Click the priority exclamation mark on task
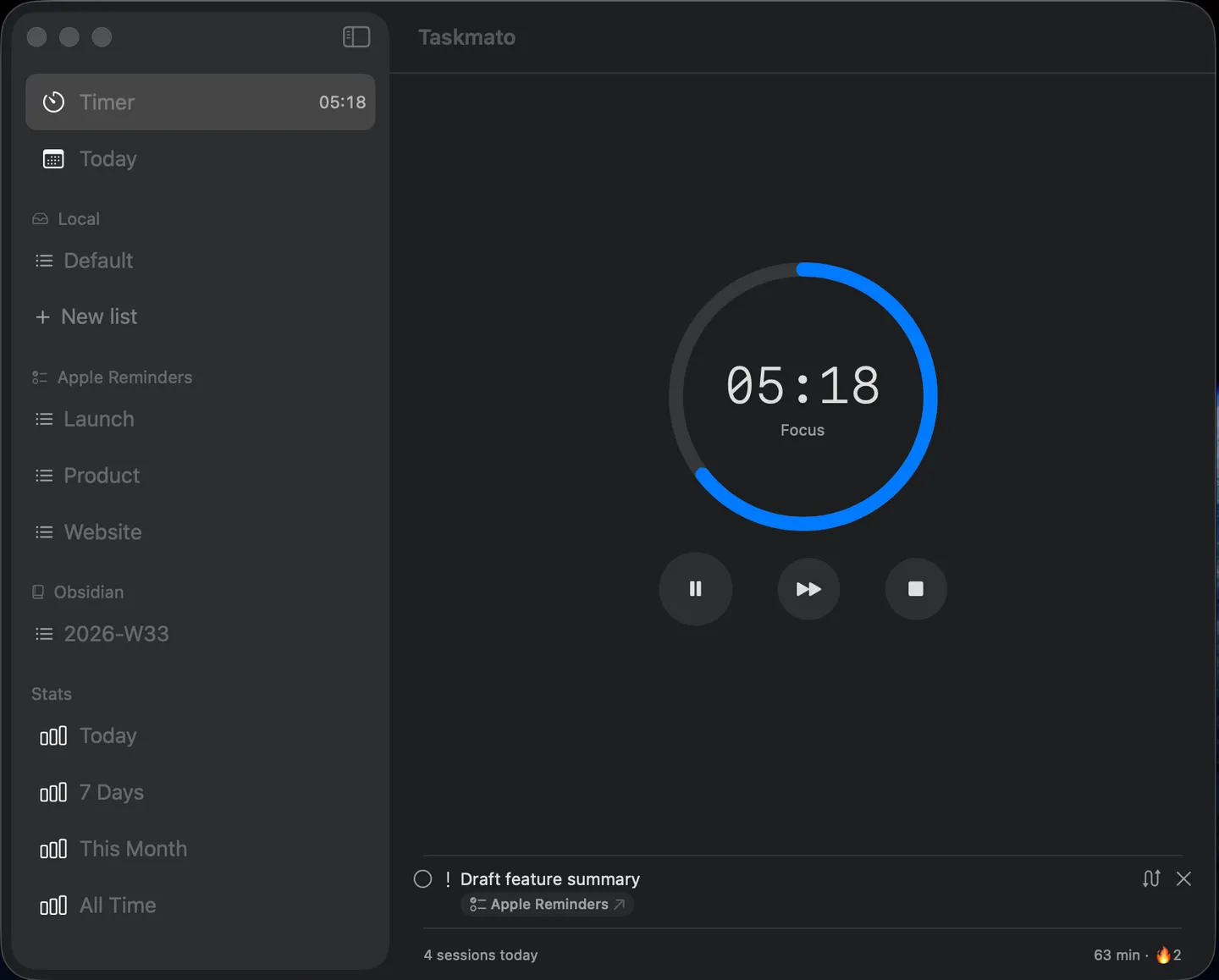 point(448,879)
